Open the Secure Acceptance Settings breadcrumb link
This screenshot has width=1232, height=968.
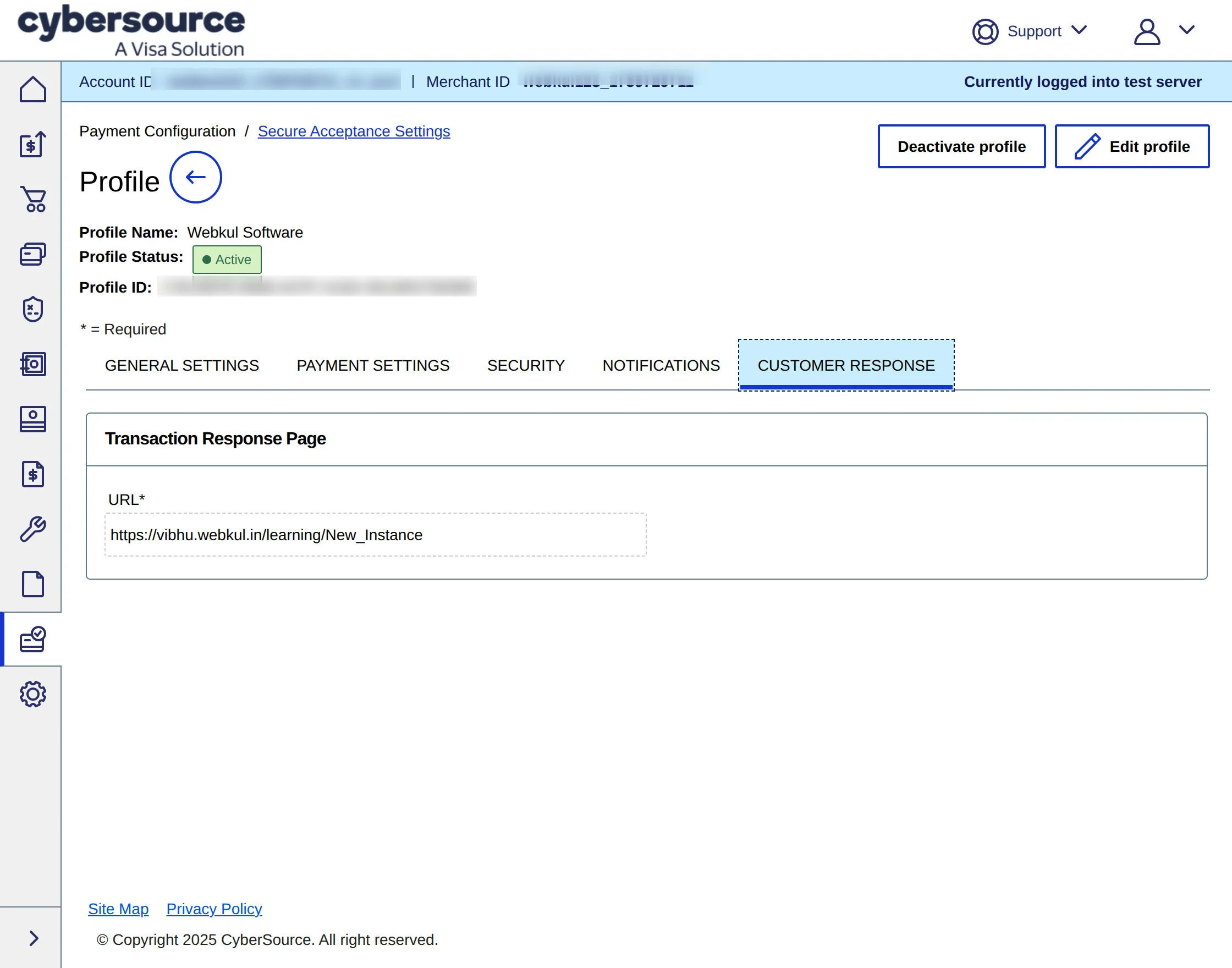click(354, 131)
